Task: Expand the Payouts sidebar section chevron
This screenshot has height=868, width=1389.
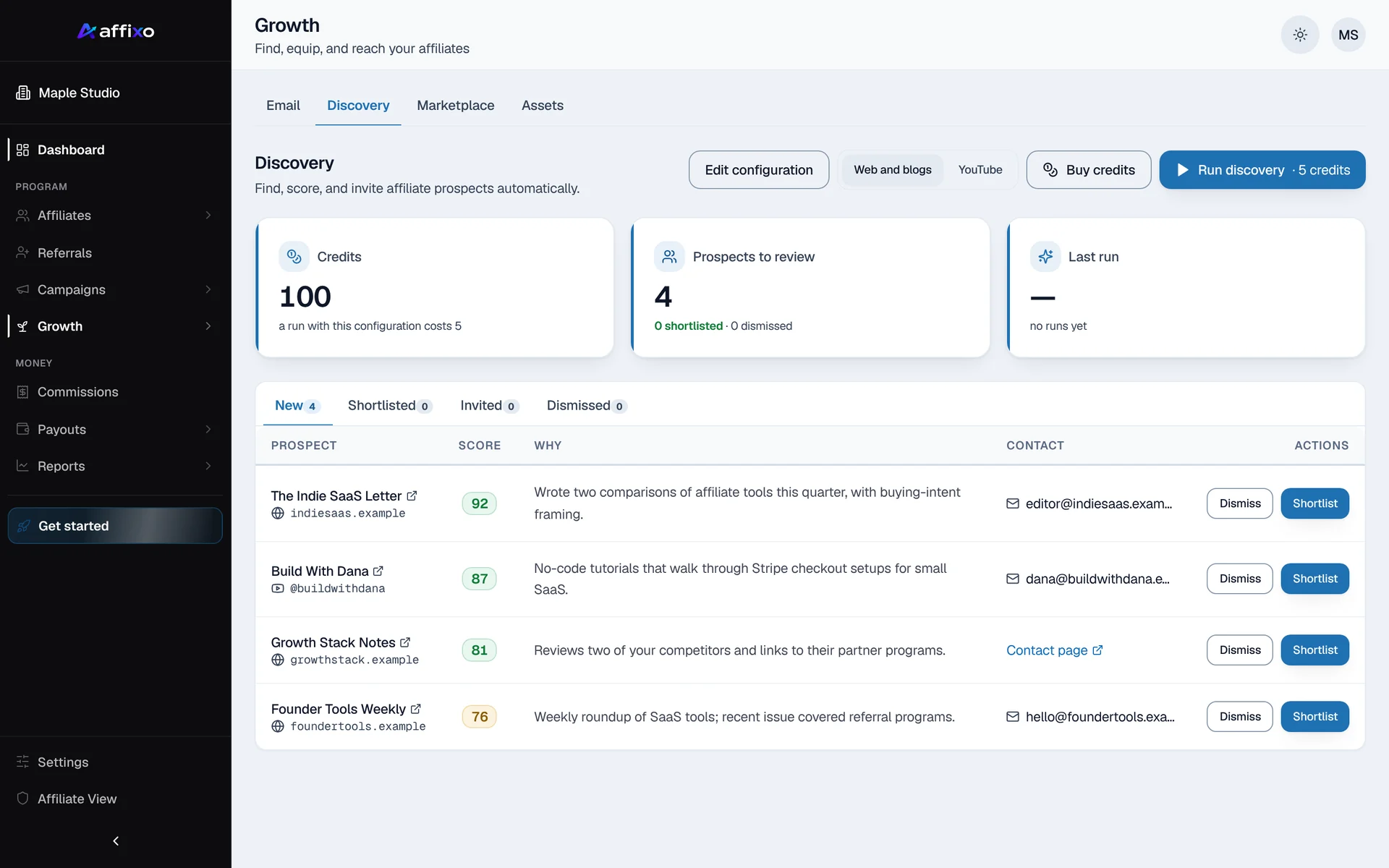Action: click(208, 430)
